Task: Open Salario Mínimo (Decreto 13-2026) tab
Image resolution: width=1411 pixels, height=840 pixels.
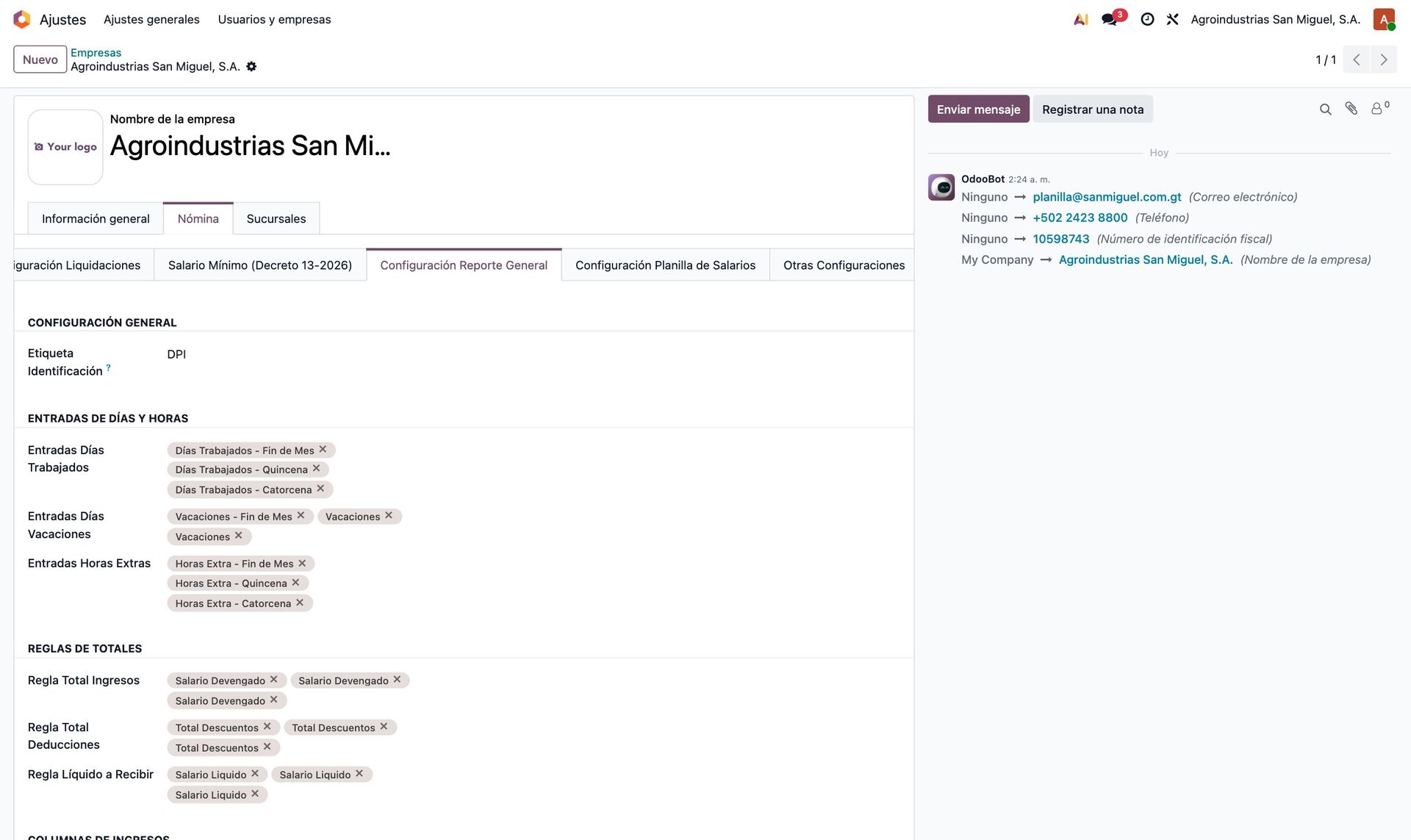Action: coord(260,265)
